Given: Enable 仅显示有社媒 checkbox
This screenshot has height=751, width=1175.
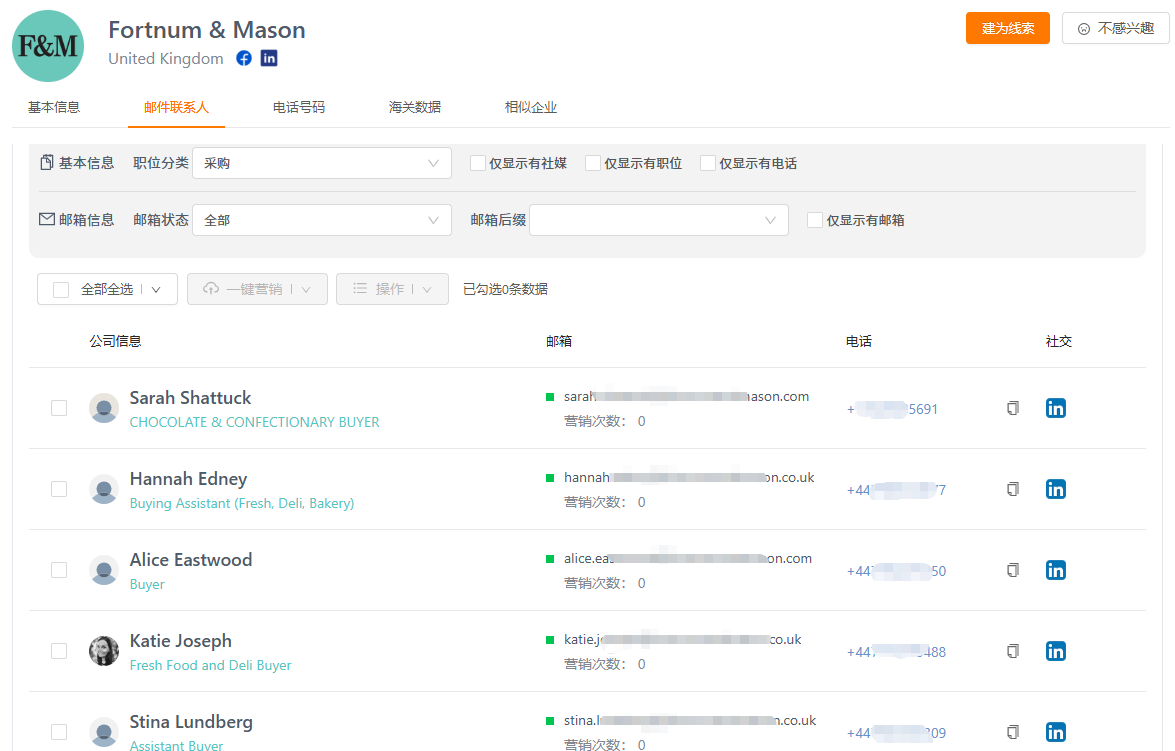Looking at the screenshot, I should point(477,163).
